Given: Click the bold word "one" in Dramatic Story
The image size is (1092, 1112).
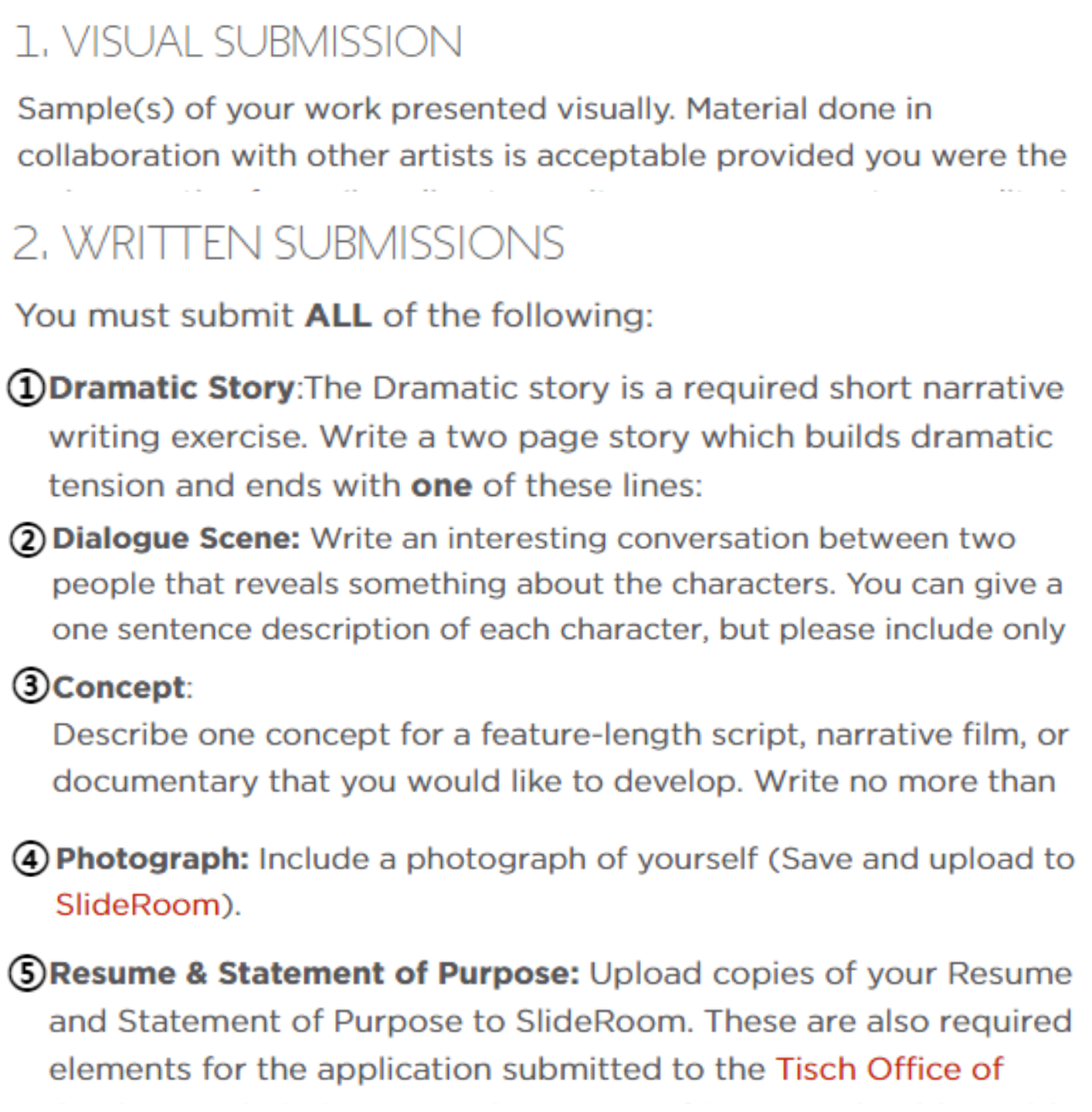Looking at the screenshot, I should pyautogui.click(x=441, y=486).
